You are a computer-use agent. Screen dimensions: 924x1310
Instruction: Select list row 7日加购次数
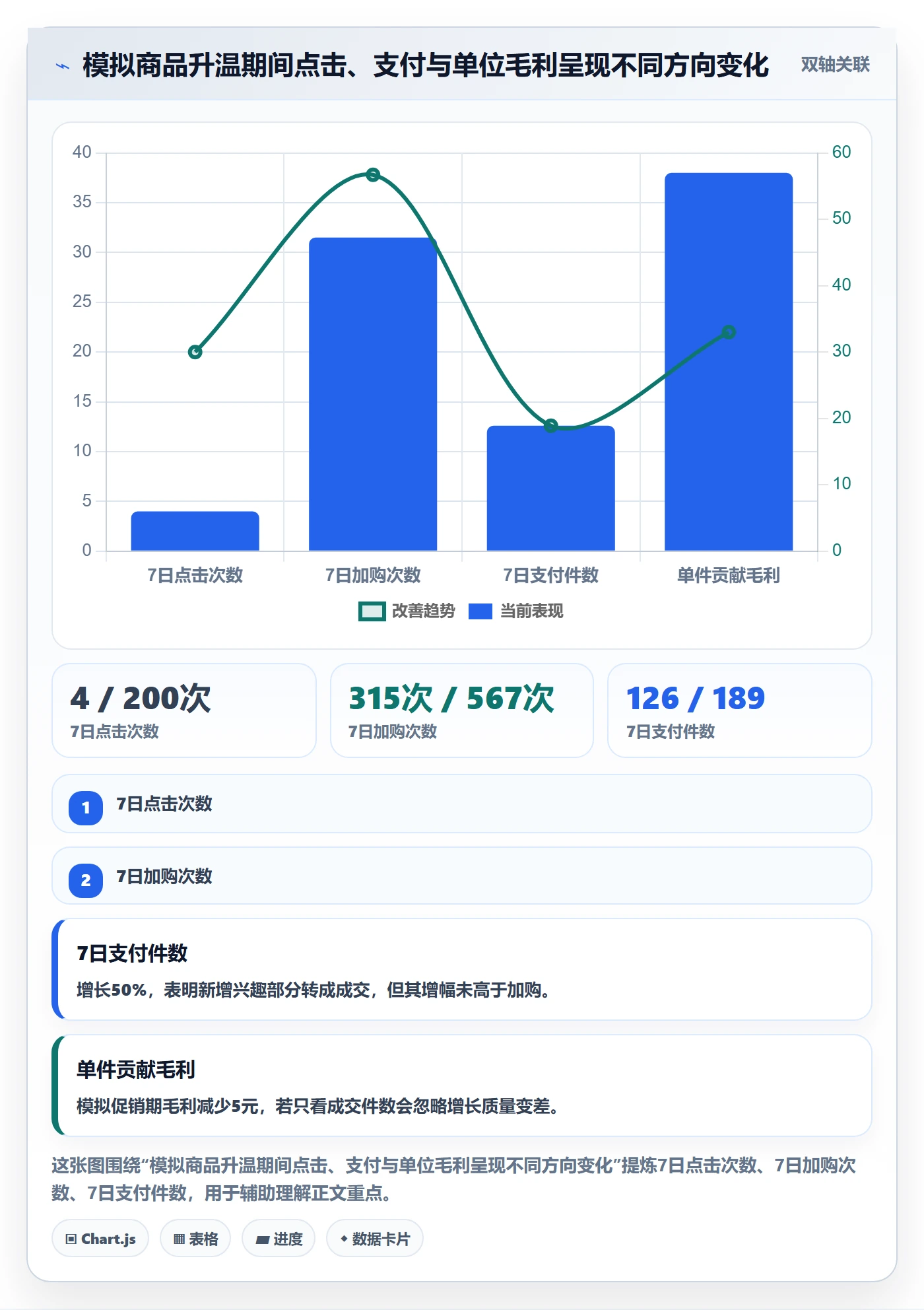click(462, 876)
